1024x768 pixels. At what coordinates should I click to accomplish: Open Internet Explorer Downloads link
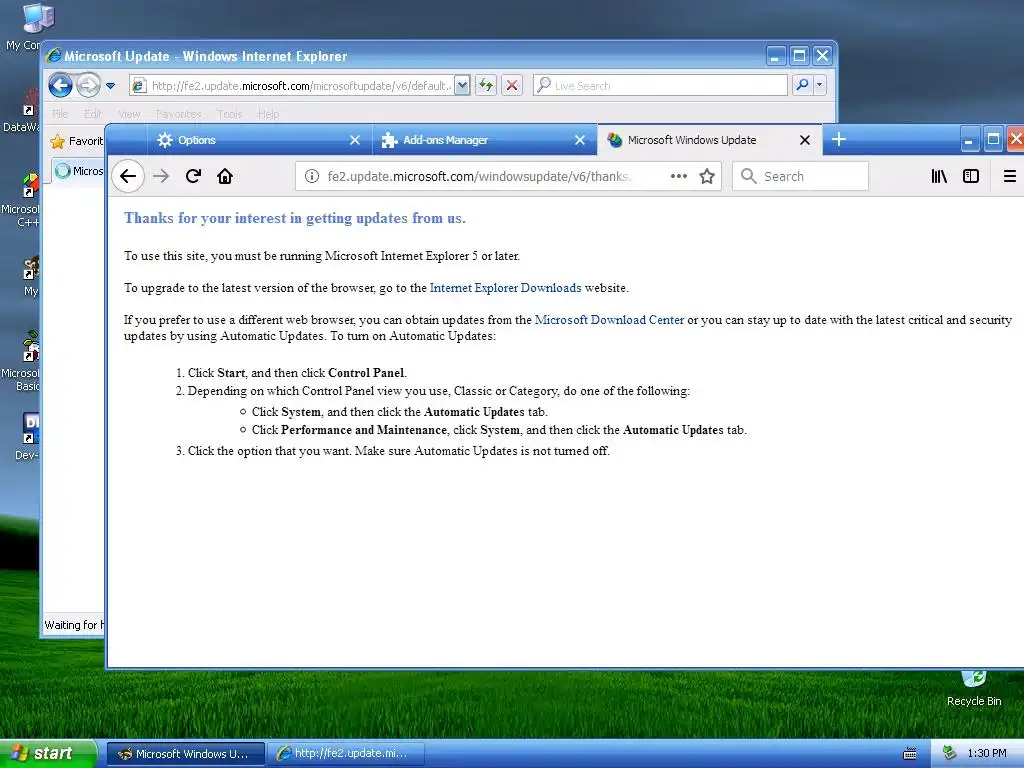point(505,288)
